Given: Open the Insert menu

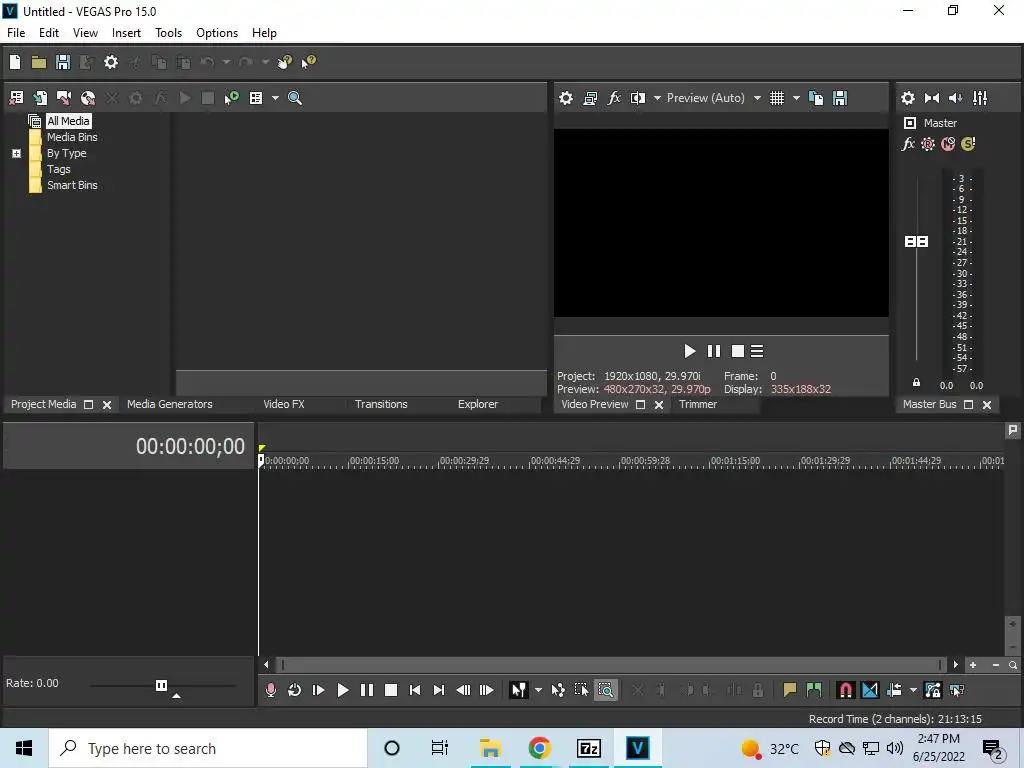Looking at the screenshot, I should coord(126,33).
